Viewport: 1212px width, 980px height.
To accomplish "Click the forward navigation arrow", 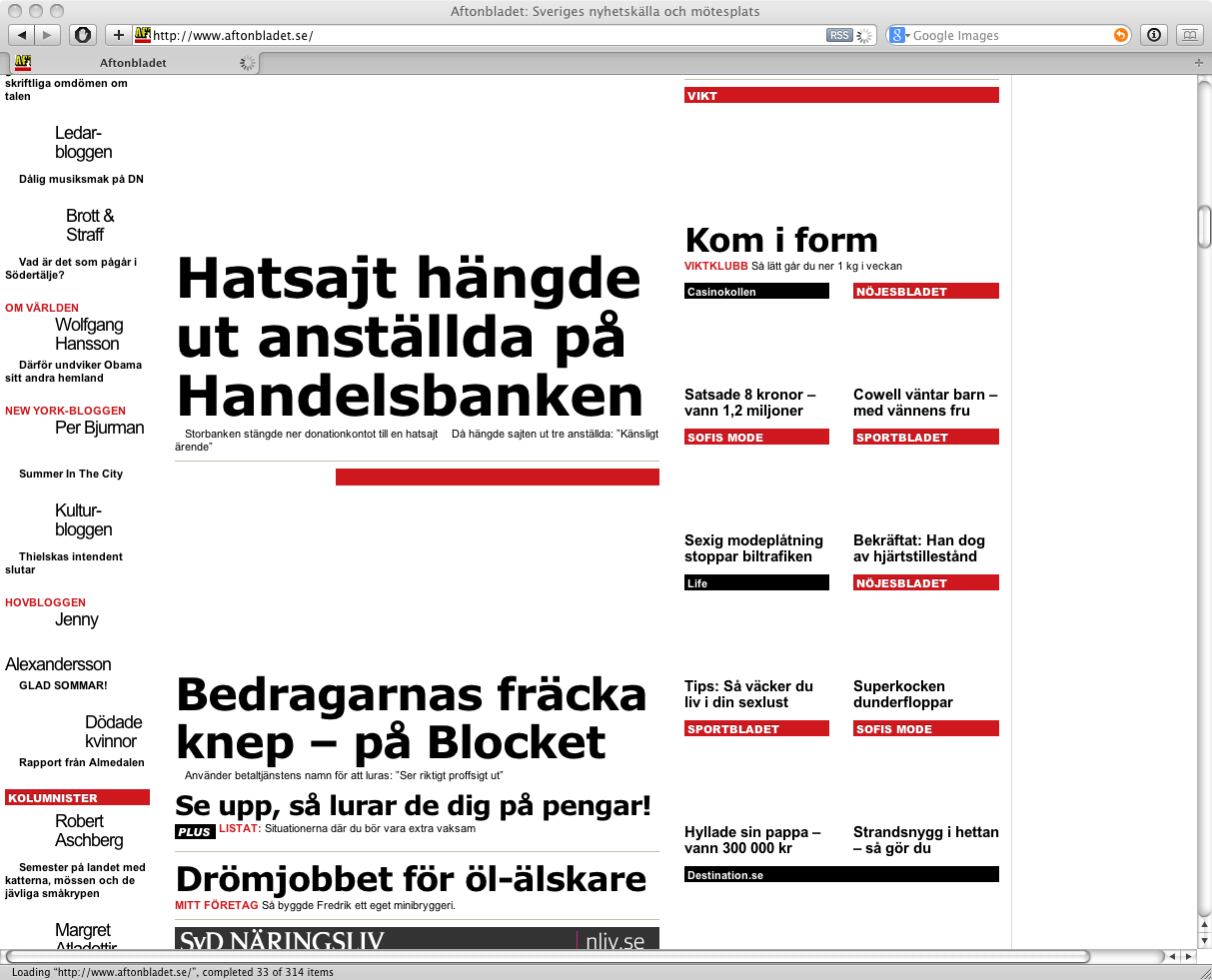I will [48, 35].
